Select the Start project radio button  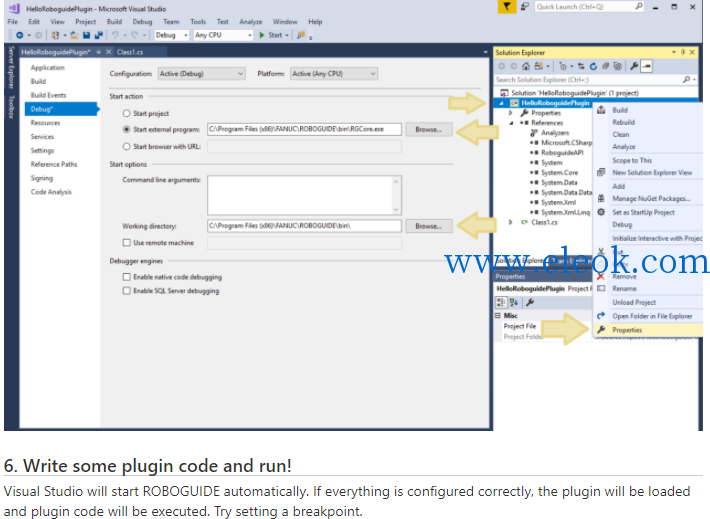point(127,113)
